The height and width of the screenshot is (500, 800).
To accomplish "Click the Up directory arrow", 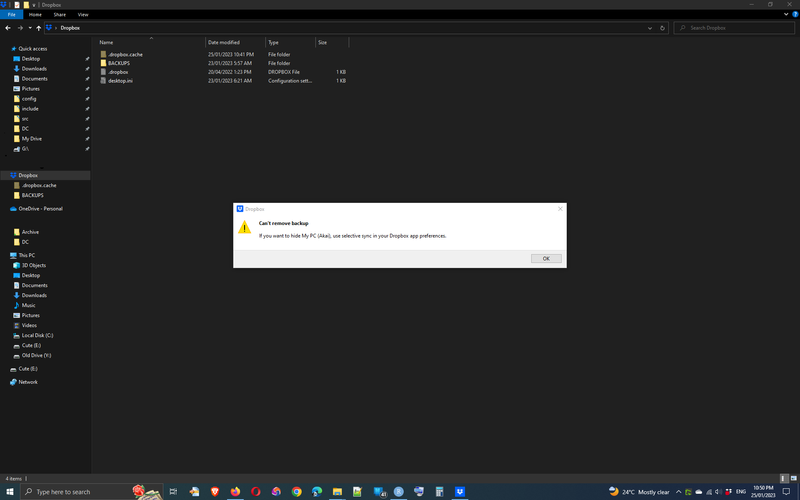I will [38, 28].
